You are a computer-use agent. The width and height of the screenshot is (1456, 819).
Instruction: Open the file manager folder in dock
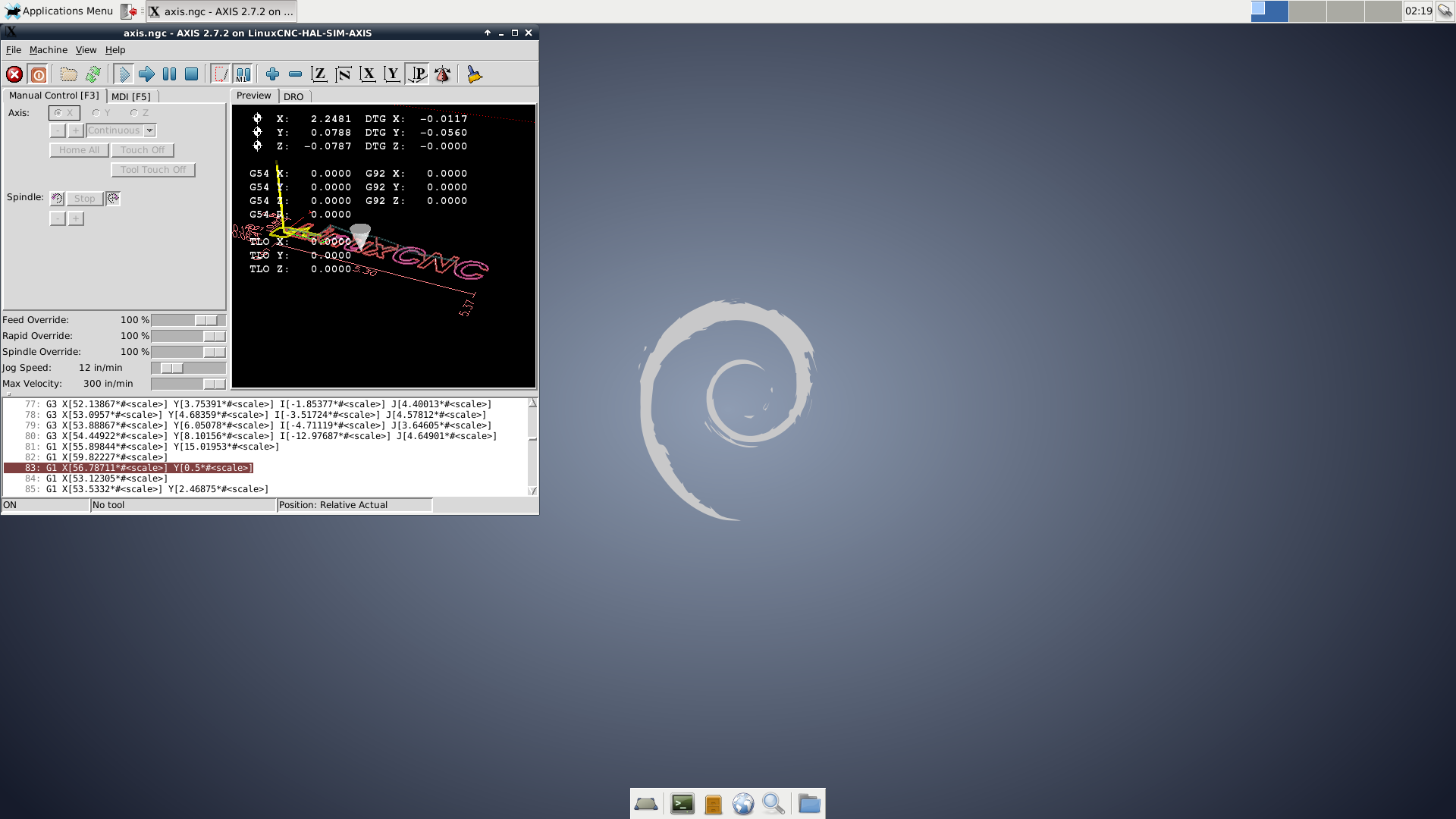click(809, 804)
